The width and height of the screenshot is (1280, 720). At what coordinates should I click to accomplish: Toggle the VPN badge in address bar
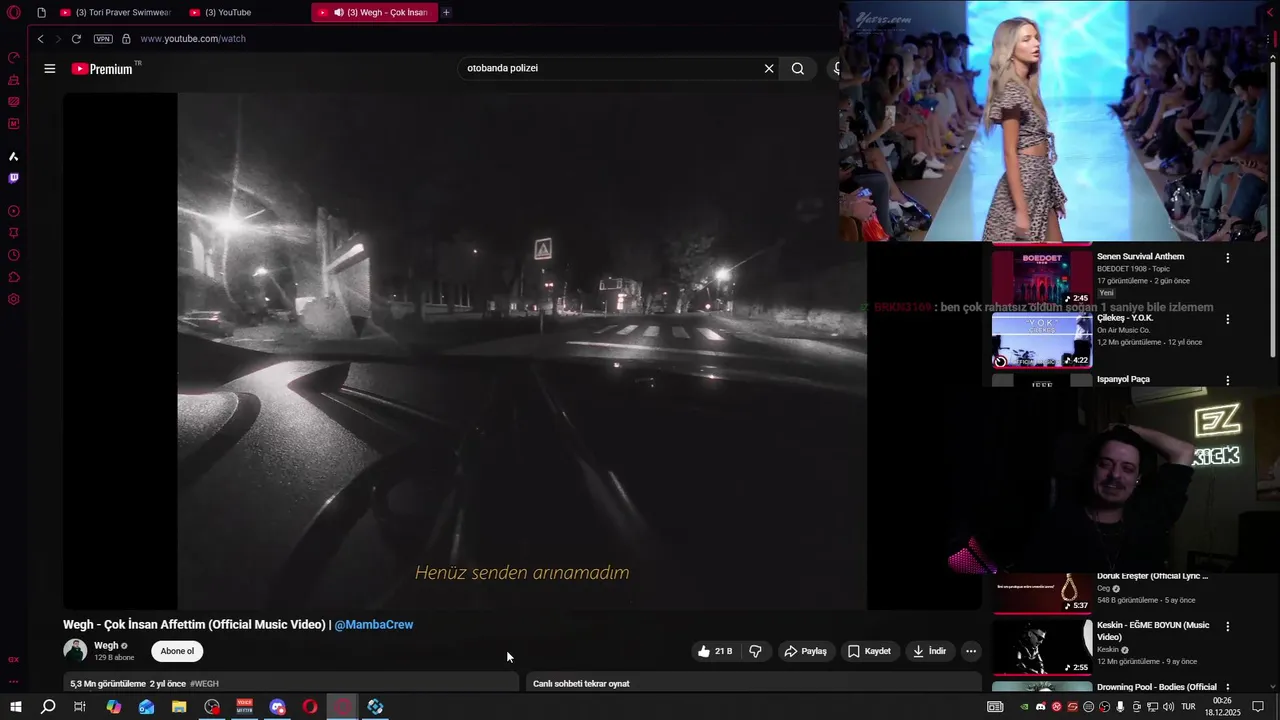(103, 39)
